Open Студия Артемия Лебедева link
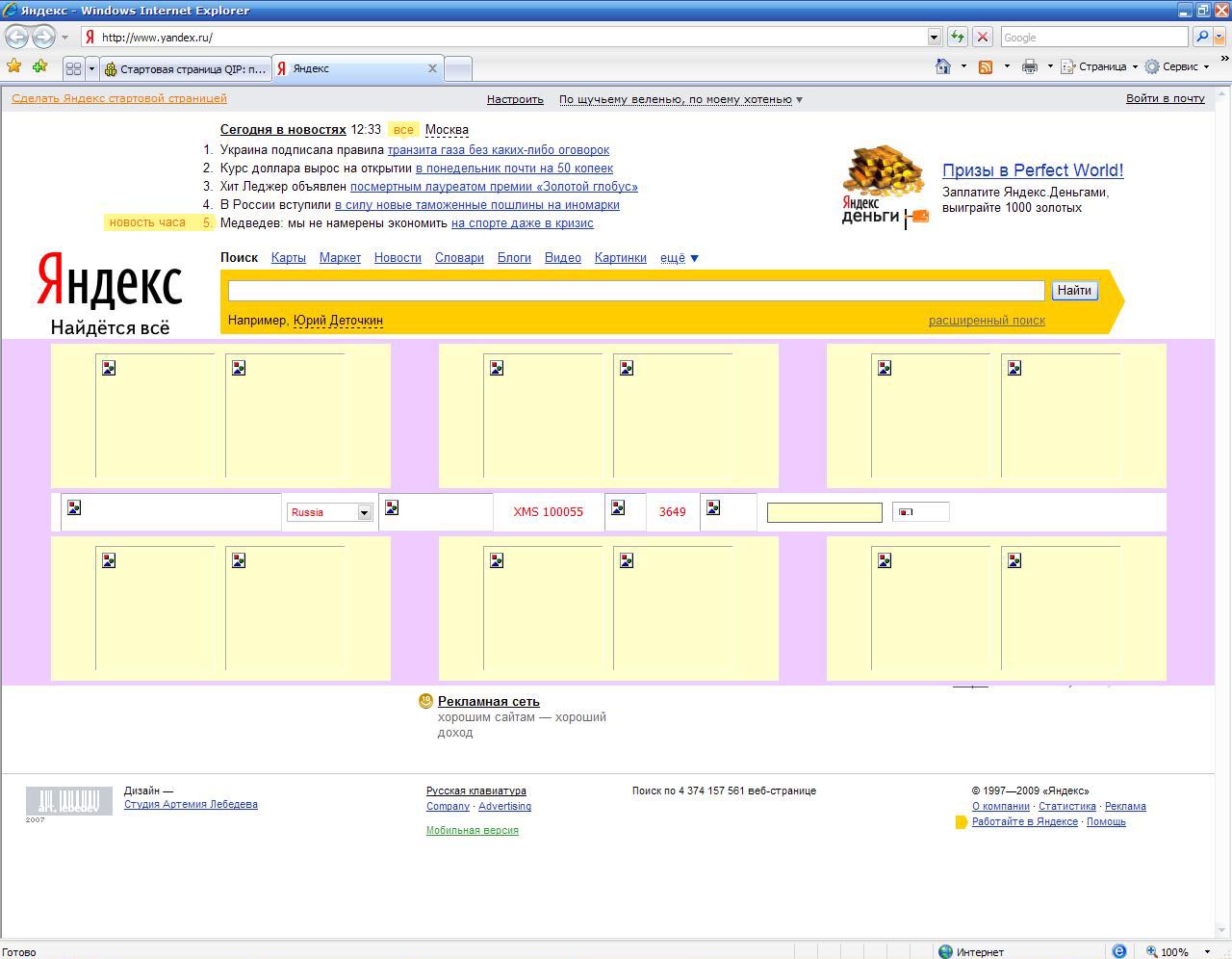Viewport: 1232px width, 959px height. 191,805
